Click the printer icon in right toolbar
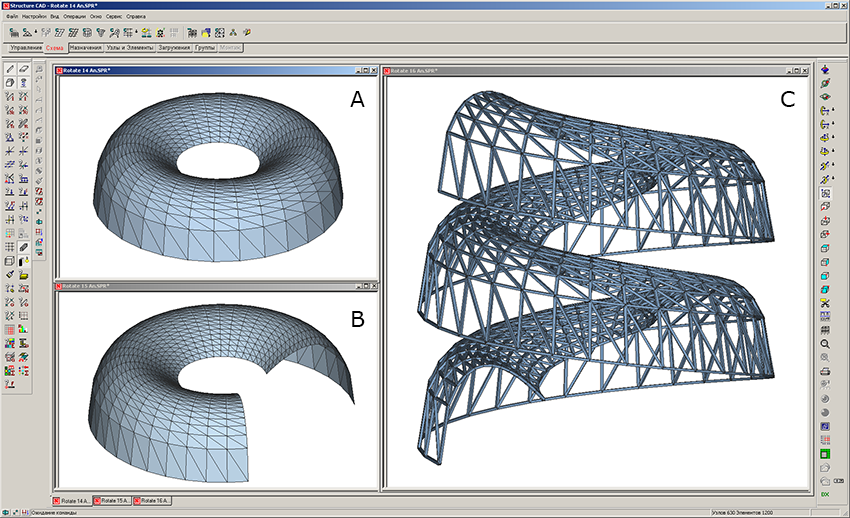Screen dimensions: 850x518 825,371
